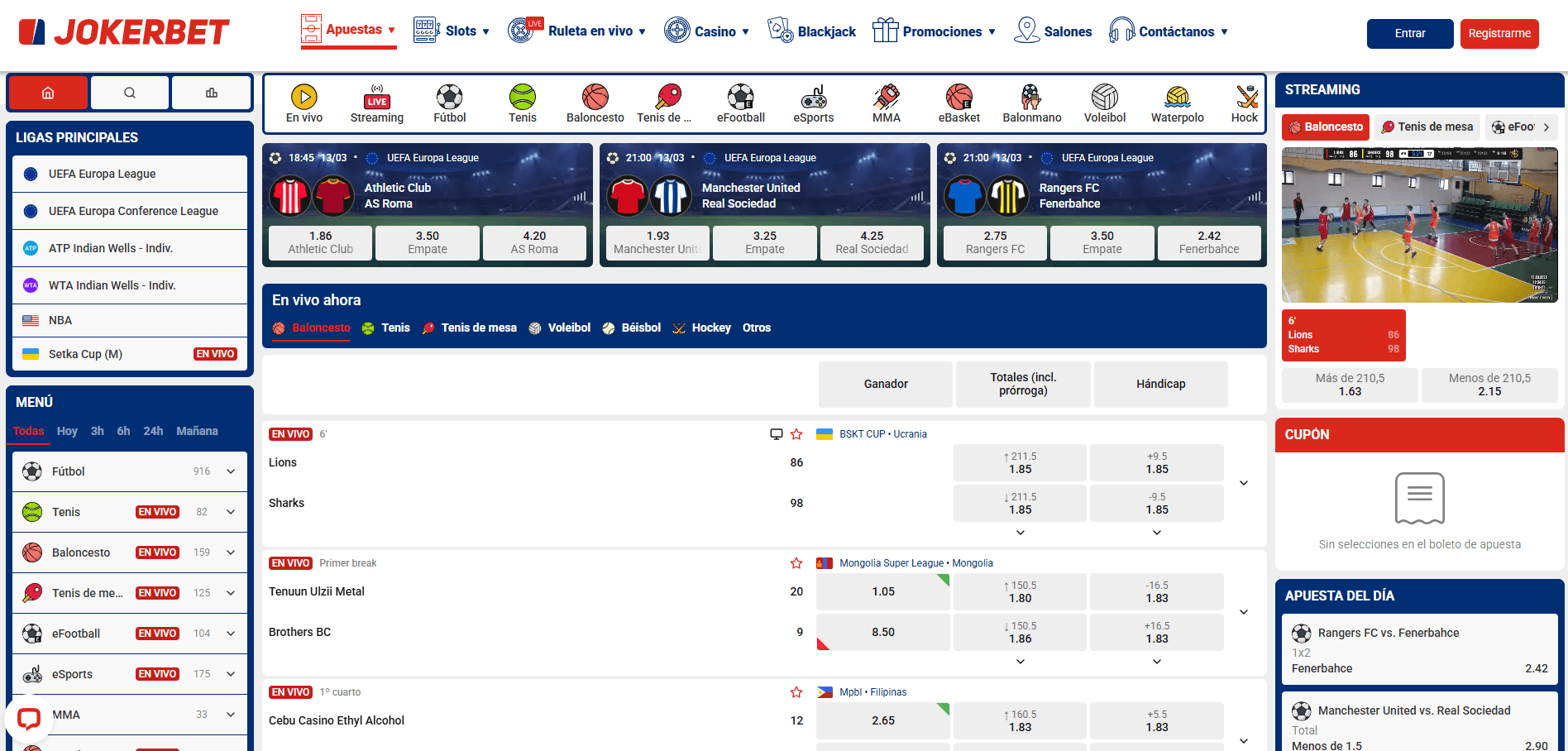Expand more markets for Tenuun Ulzii Metal match
The height and width of the screenshot is (751, 1568).
click(x=1244, y=612)
